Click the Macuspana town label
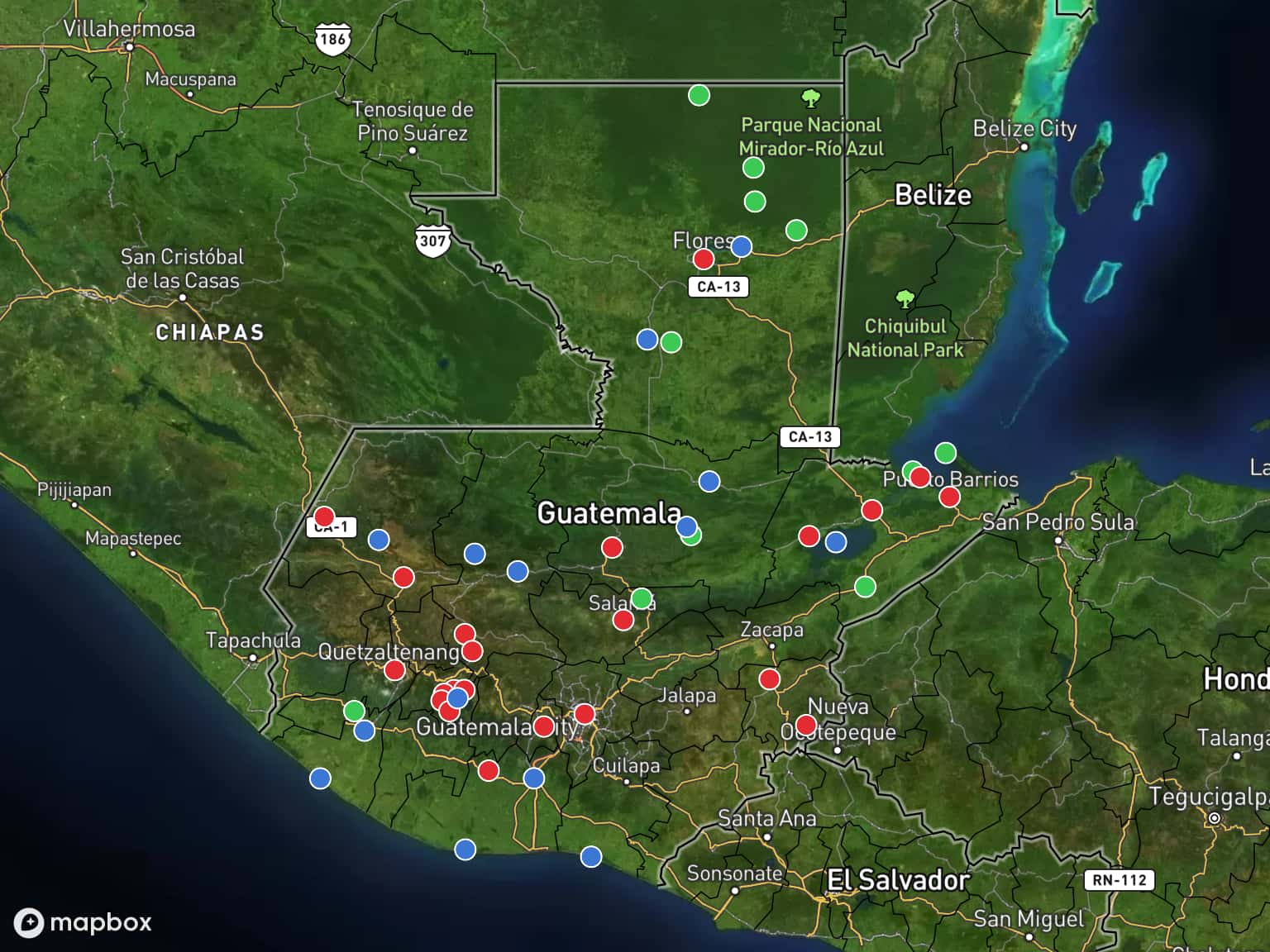1270x952 pixels. pos(190,79)
